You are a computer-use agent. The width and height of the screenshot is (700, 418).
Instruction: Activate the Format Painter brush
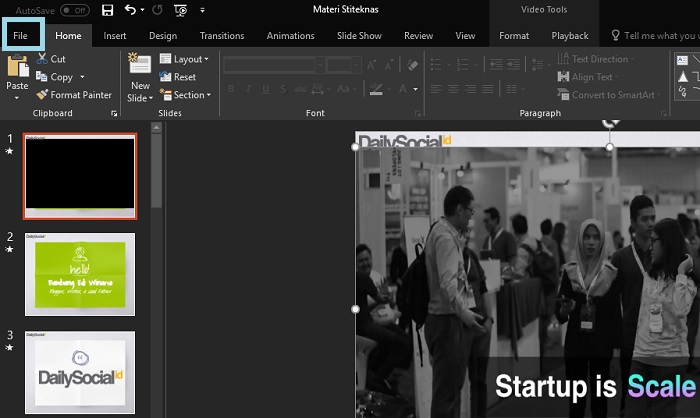(42, 94)
